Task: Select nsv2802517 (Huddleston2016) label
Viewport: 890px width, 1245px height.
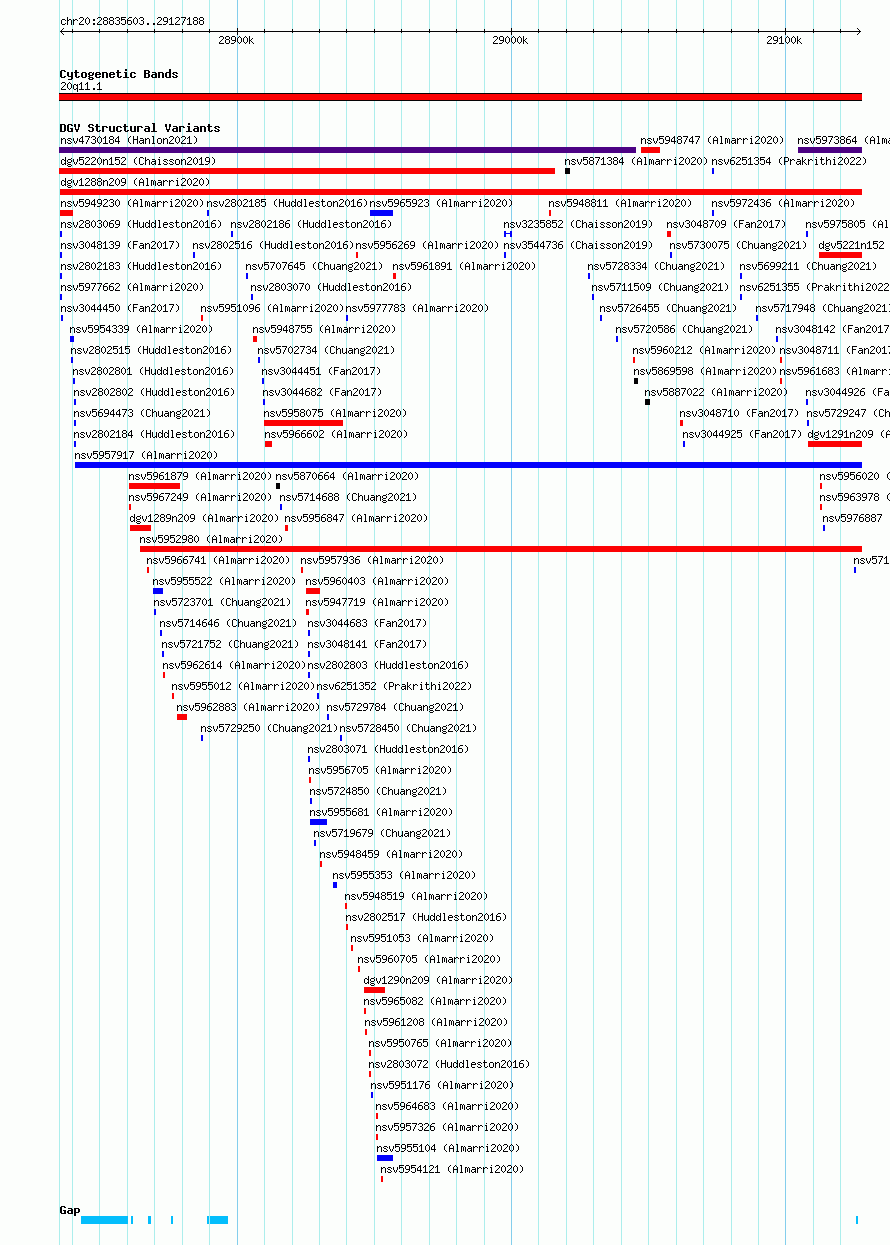Action: point(426,917)
